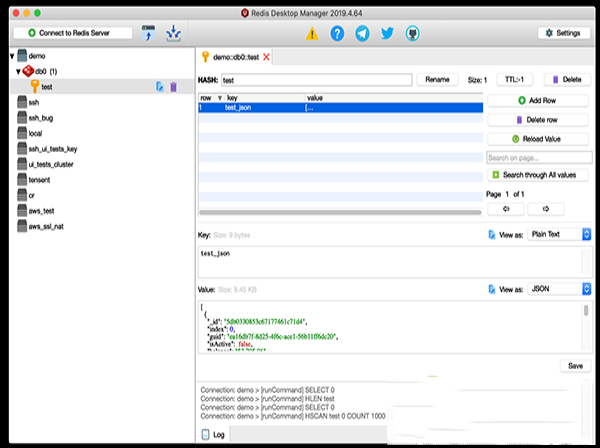Collapse the demo connection tree node
The width and height of the screenshot is (600, 448).
click(x=10, y=57)
